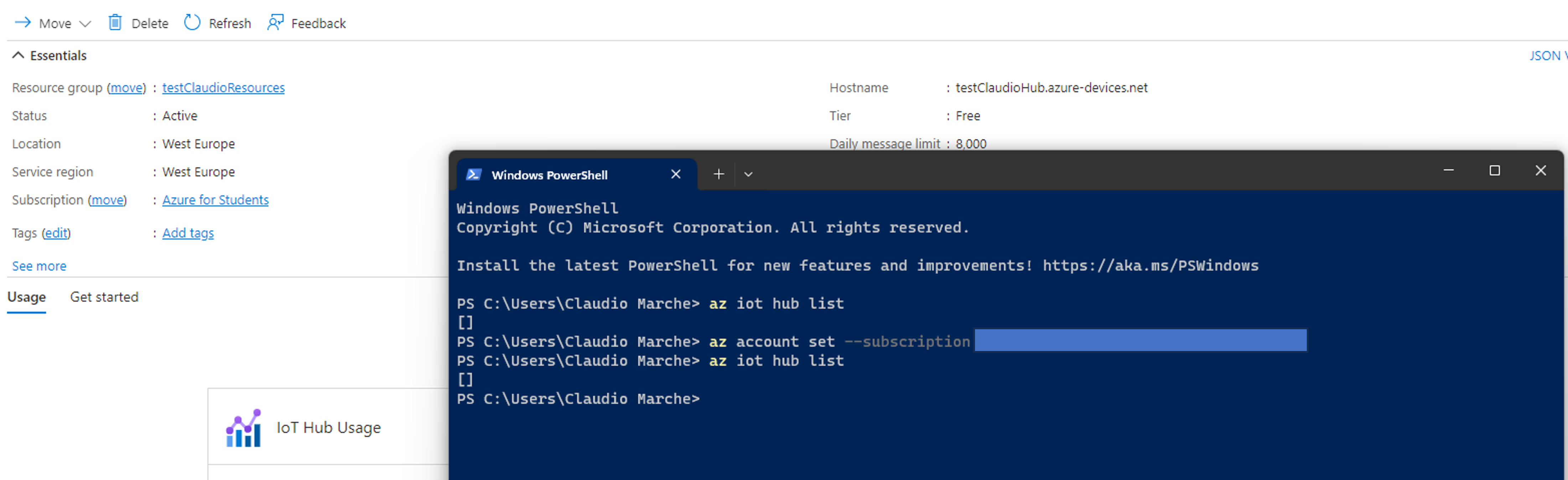Open a new terminal tab with the plus icon
1568x480 pixels.
pyautogui.click(x=718, y=174)
